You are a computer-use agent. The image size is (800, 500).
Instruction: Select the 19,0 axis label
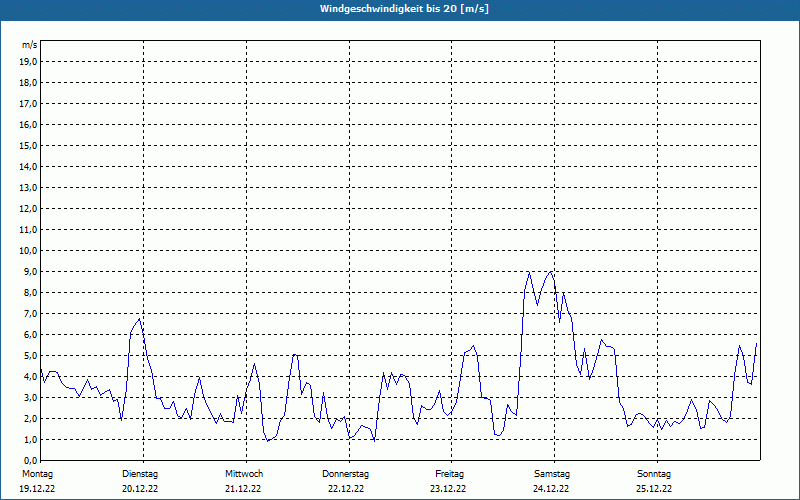[28, 62]
